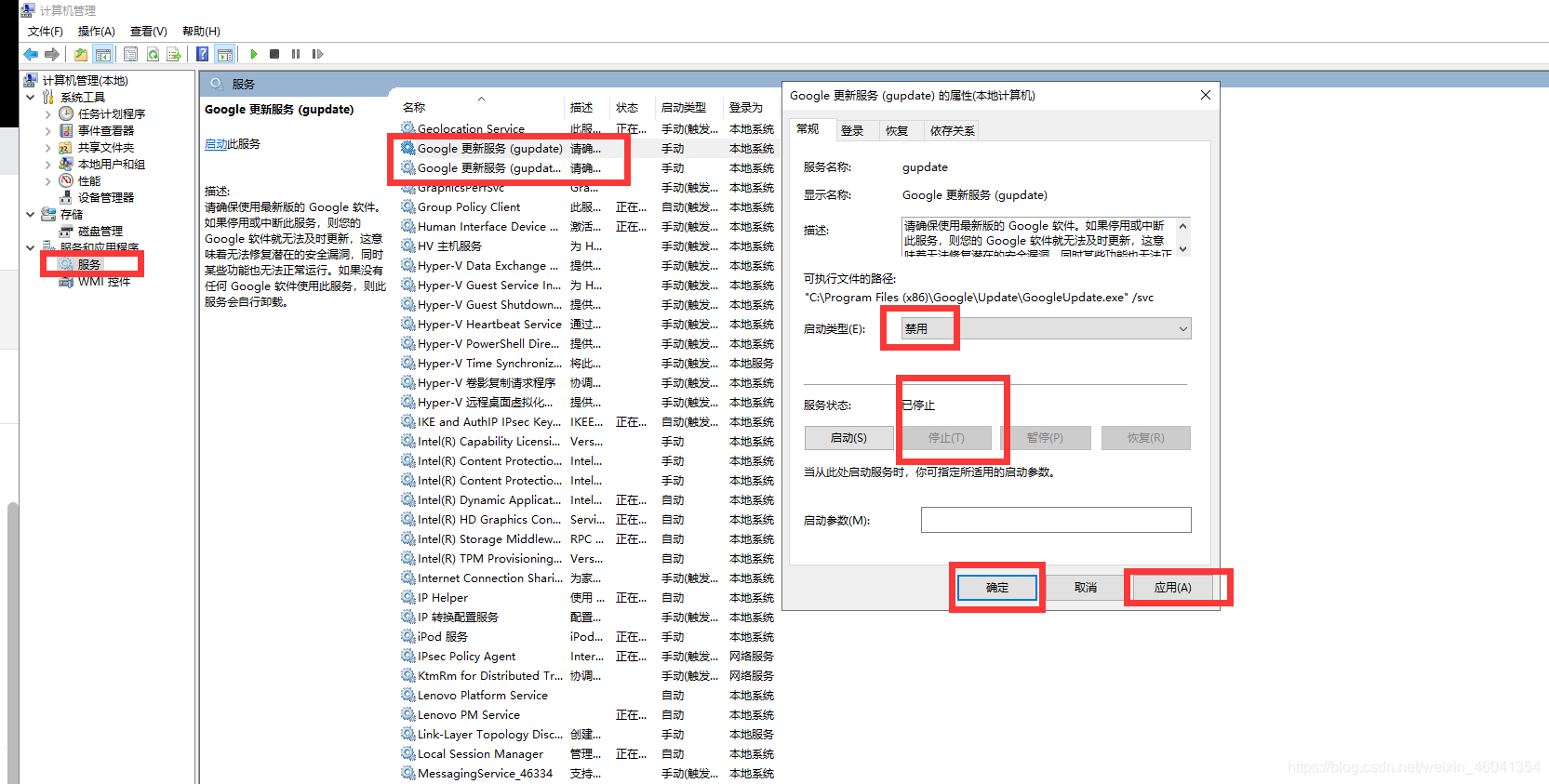
Task: Click the Back arrow in the toolbar
Action: pyautogui.click(x=31, y=54)
